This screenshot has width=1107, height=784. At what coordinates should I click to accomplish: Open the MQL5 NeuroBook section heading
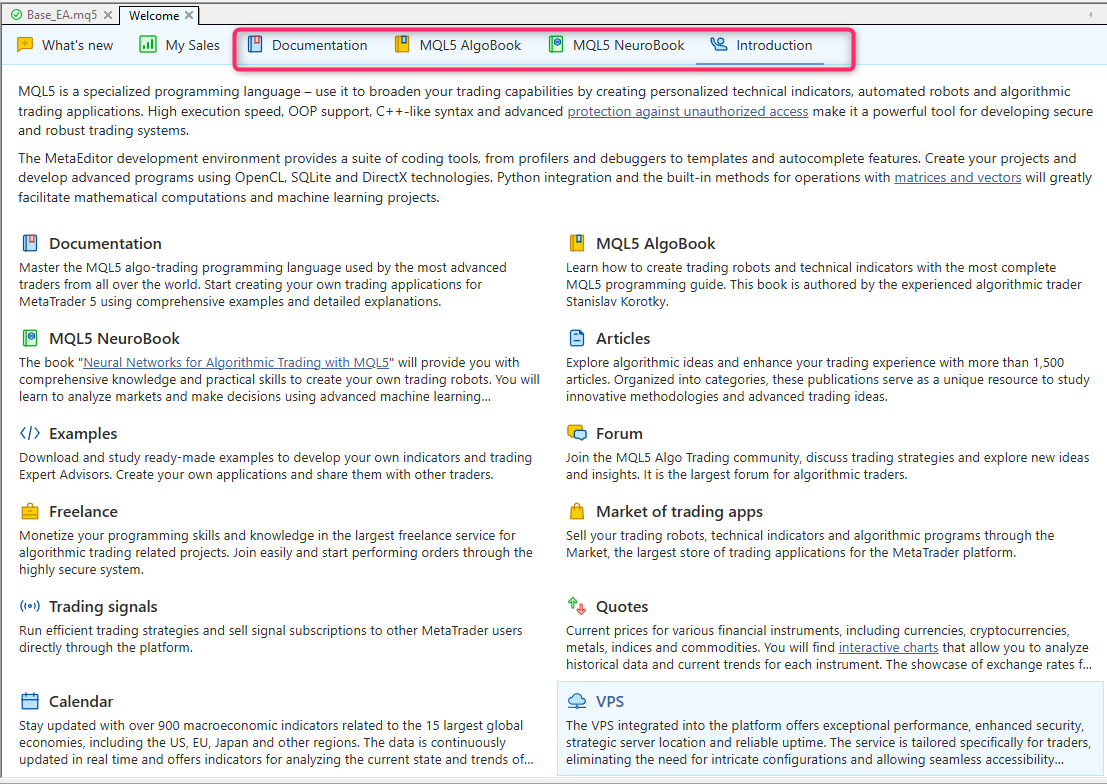[x=114, y=338]
